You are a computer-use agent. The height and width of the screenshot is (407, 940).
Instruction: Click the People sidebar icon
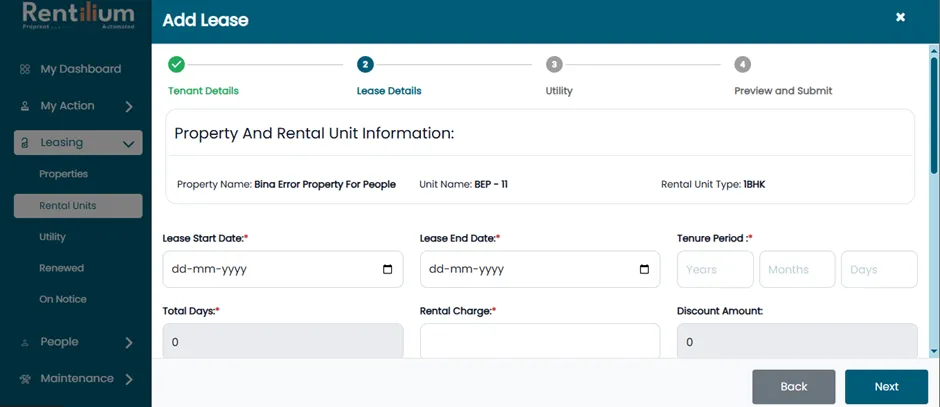[x=25, y=342]
